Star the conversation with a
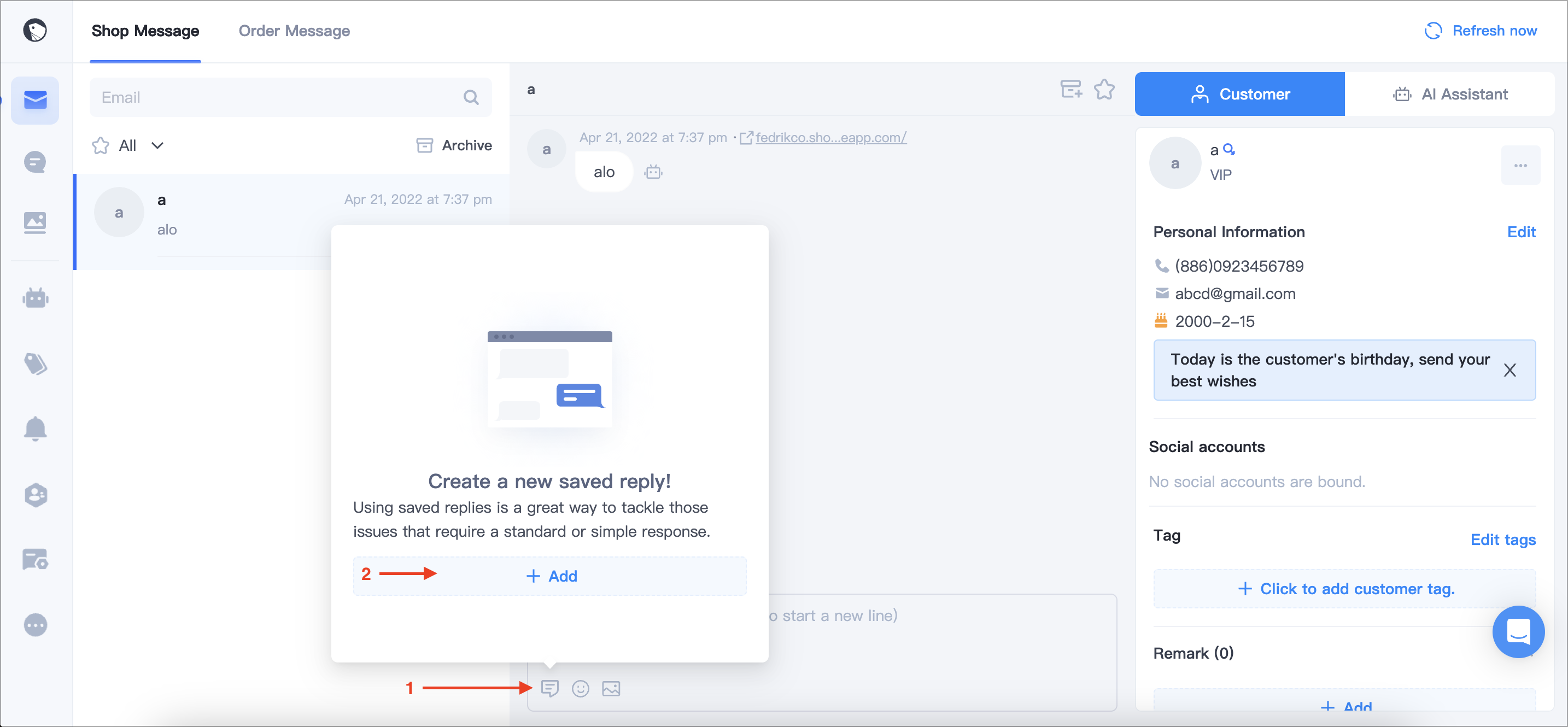Screen dimensions: 1568x727 pyautogui.click(x=1104, y=90)
